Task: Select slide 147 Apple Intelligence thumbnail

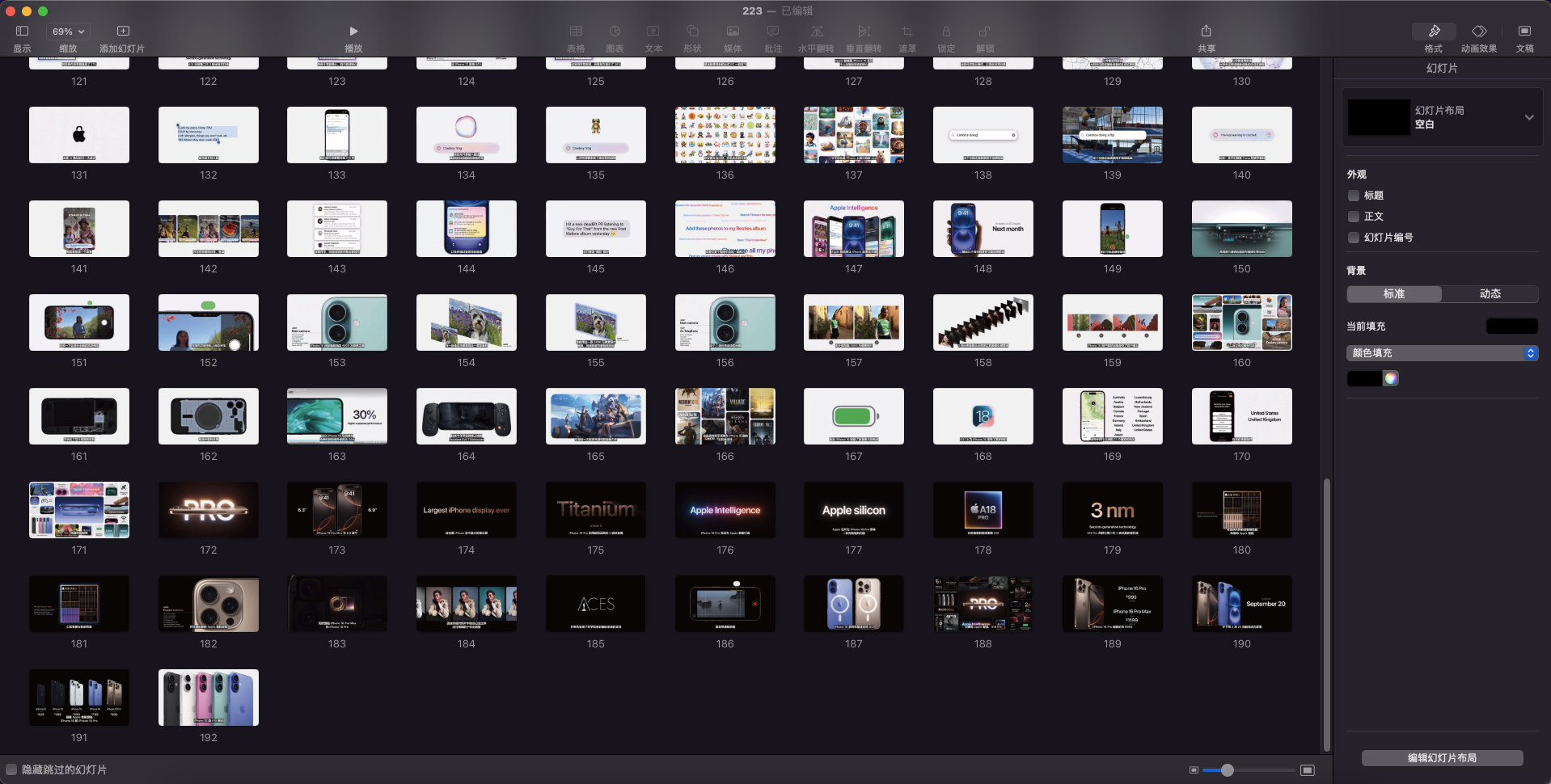Action: (x=854, y=229)
